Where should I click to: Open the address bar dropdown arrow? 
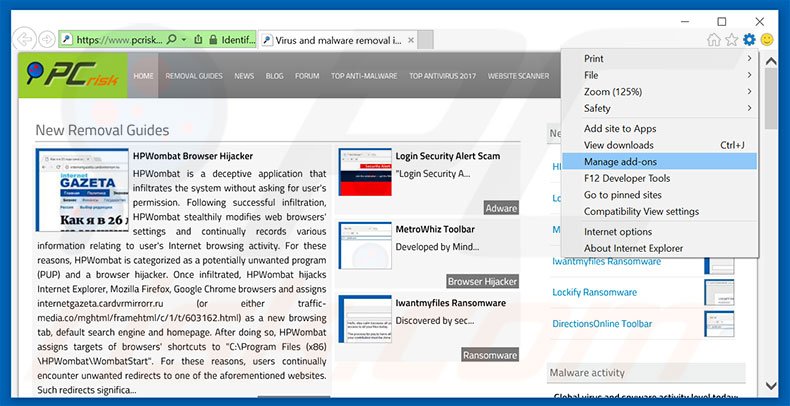tap(184, 40)
